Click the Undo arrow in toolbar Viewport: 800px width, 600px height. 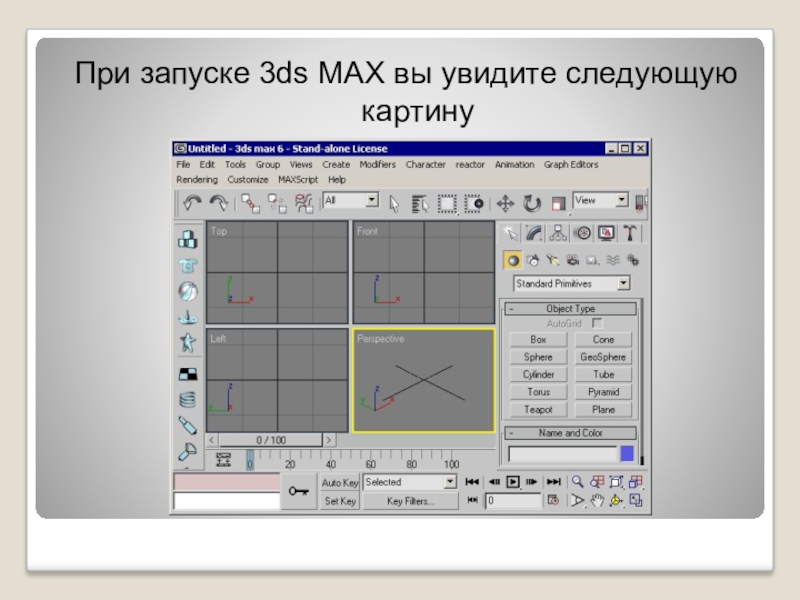[x=192, y=203]
